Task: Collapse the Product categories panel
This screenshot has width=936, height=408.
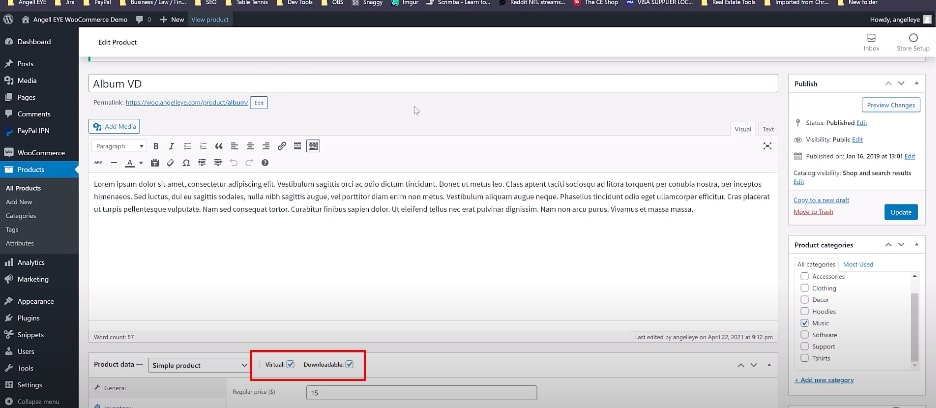Action: tap(916, 245)
